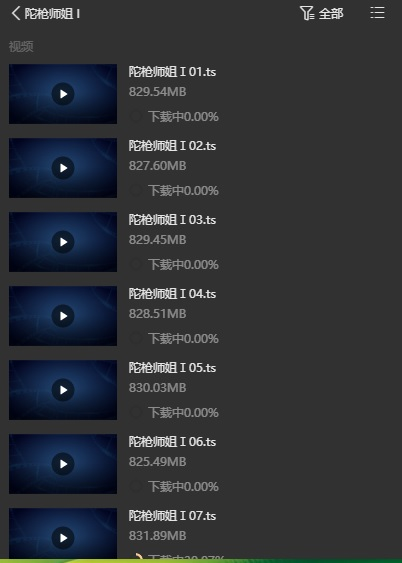The image size is (402, 563).
Task: Switch view with the list layout icon
Action: pos(377,13)
